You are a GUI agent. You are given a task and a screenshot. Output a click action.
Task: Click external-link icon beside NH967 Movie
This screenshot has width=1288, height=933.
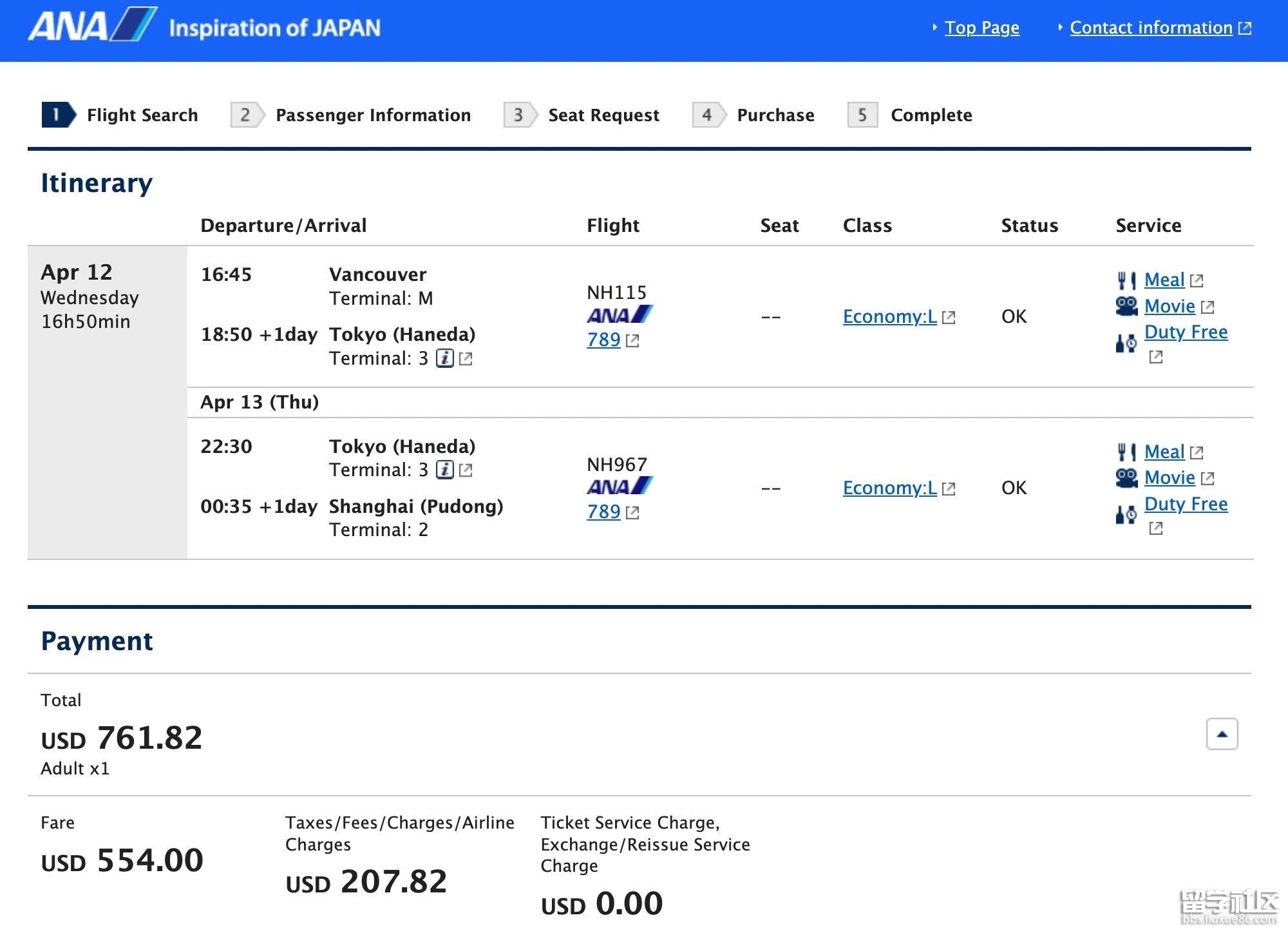pyautogui.click(x=1207, y=478)
